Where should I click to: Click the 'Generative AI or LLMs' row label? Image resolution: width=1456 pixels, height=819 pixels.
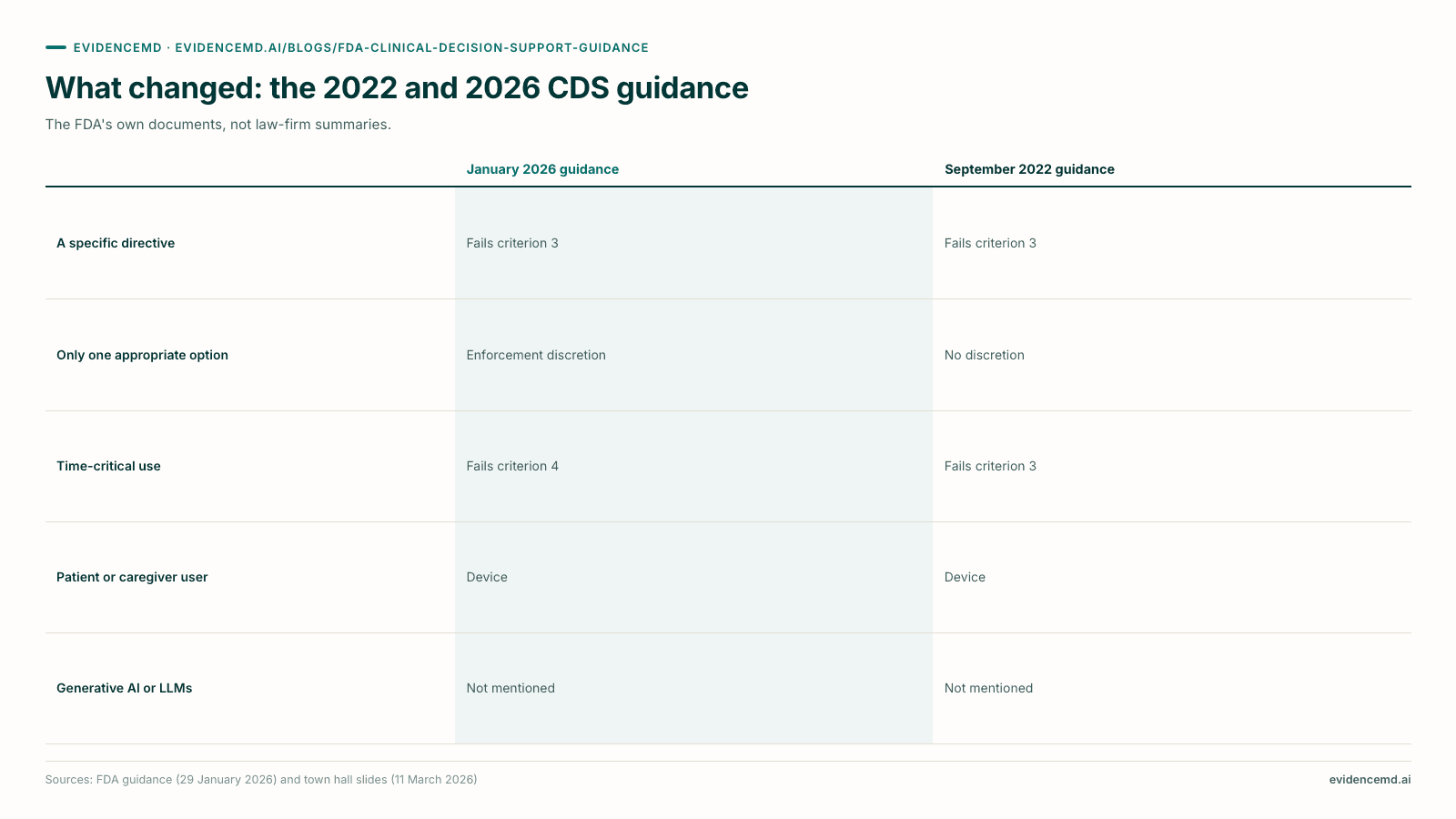pyautogui.click(x=125, y=688)
